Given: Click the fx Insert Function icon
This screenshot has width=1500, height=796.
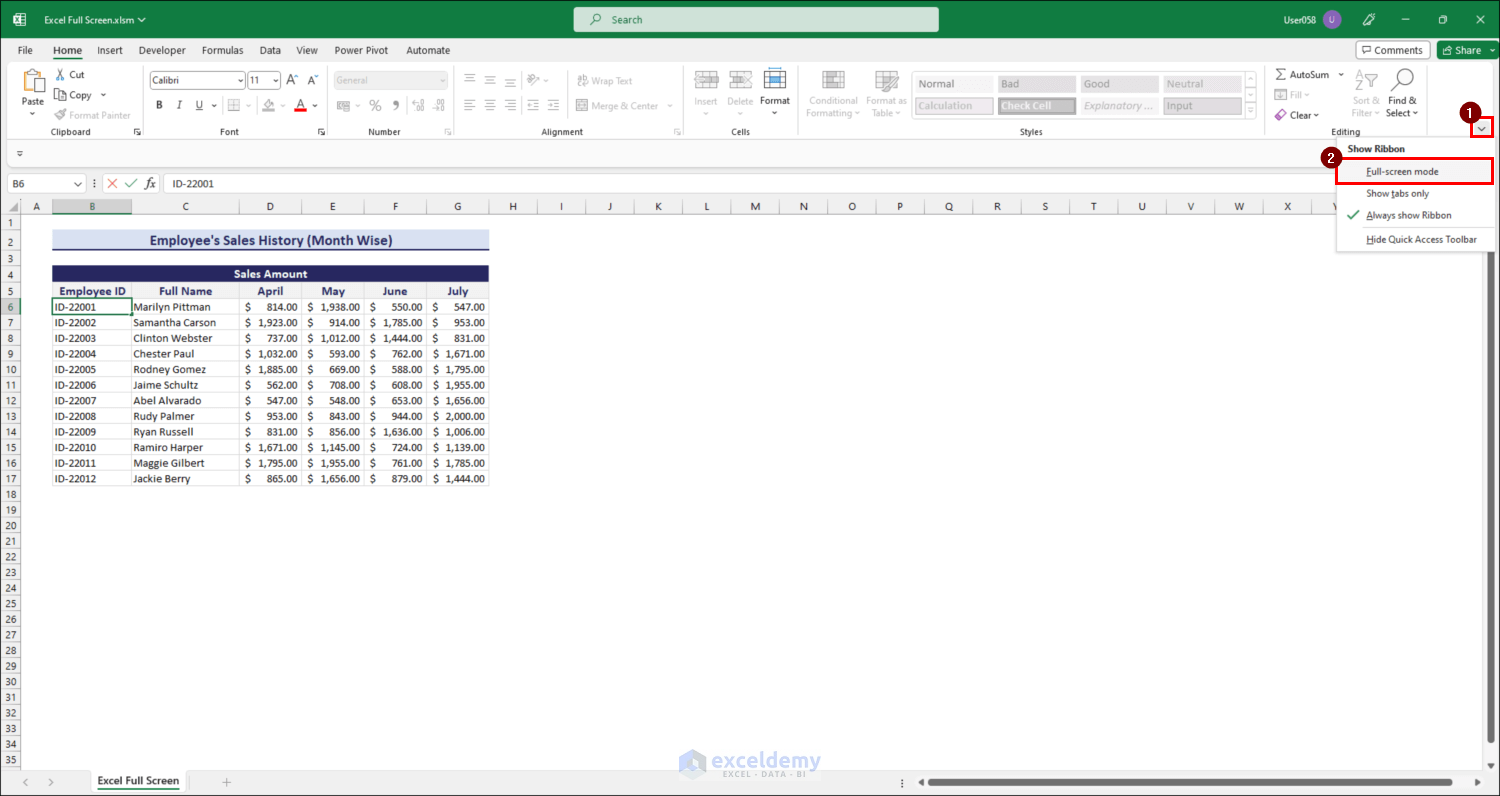Looking at the screenshot, I should pyautogui.click(x=150, y=183).
